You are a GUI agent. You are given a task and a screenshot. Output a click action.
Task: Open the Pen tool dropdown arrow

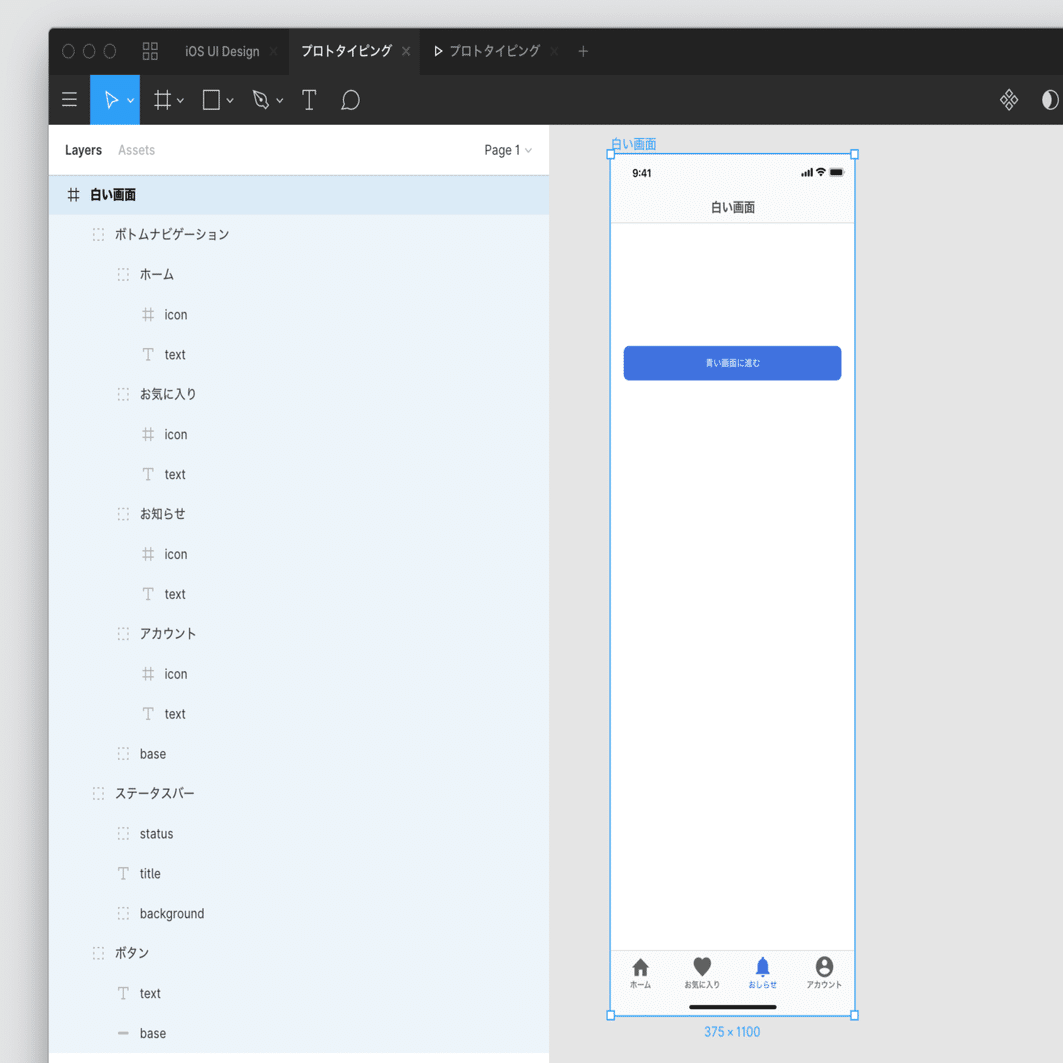(279, 100)
